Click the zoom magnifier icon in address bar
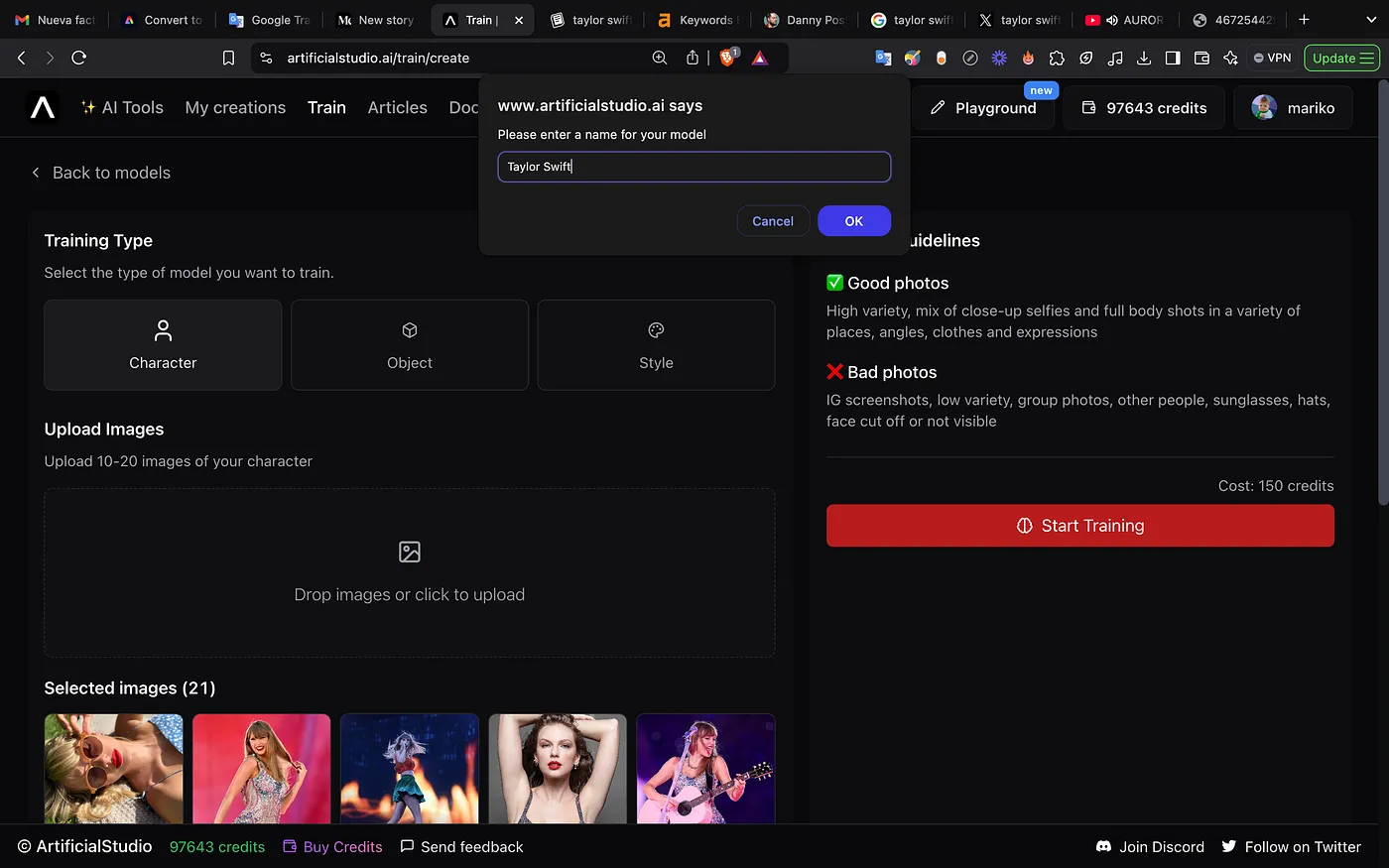 pos(660,58)
